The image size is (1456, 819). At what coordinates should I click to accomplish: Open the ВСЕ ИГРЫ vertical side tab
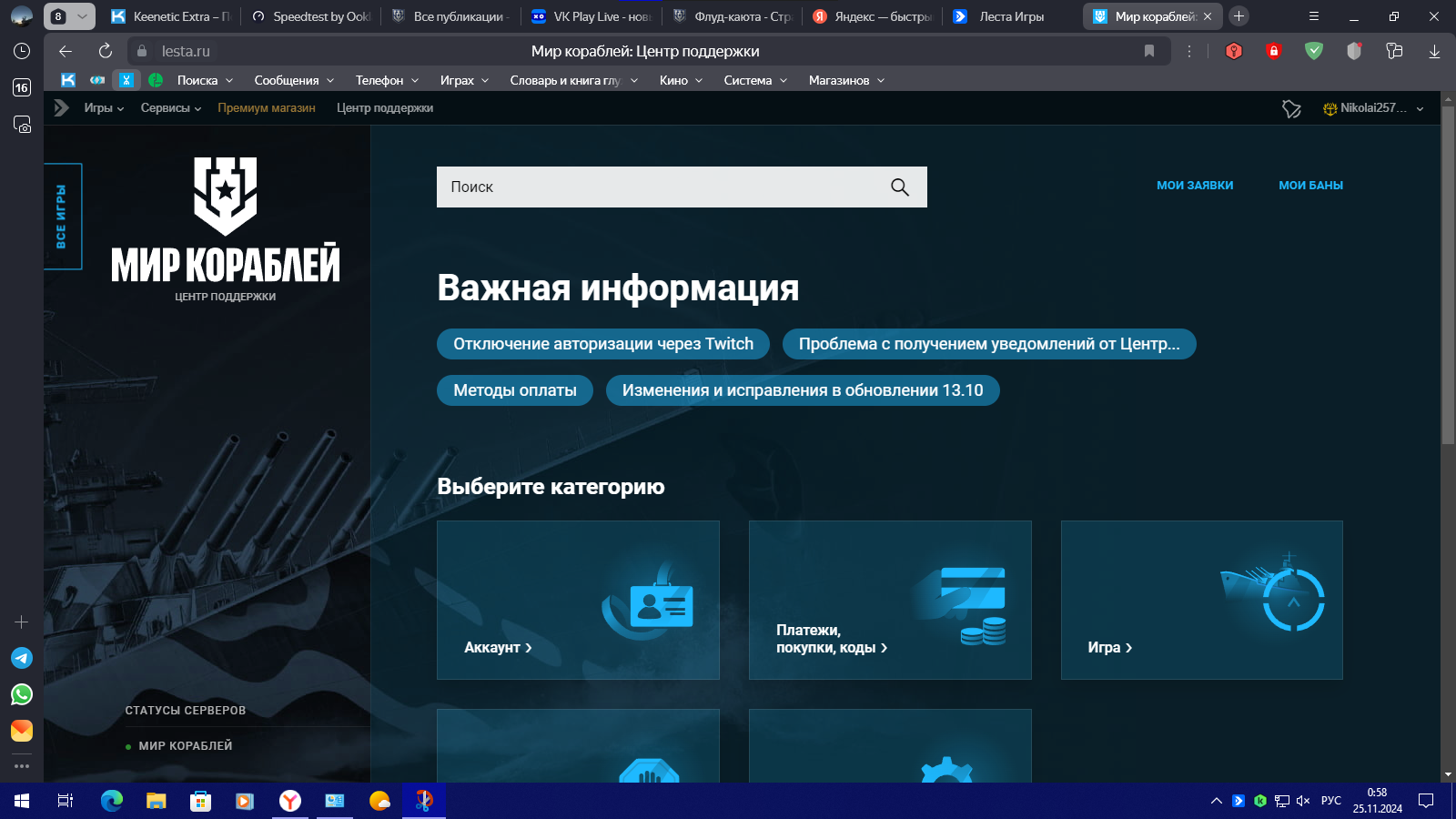pyautogui.click(x=63, y=217)
